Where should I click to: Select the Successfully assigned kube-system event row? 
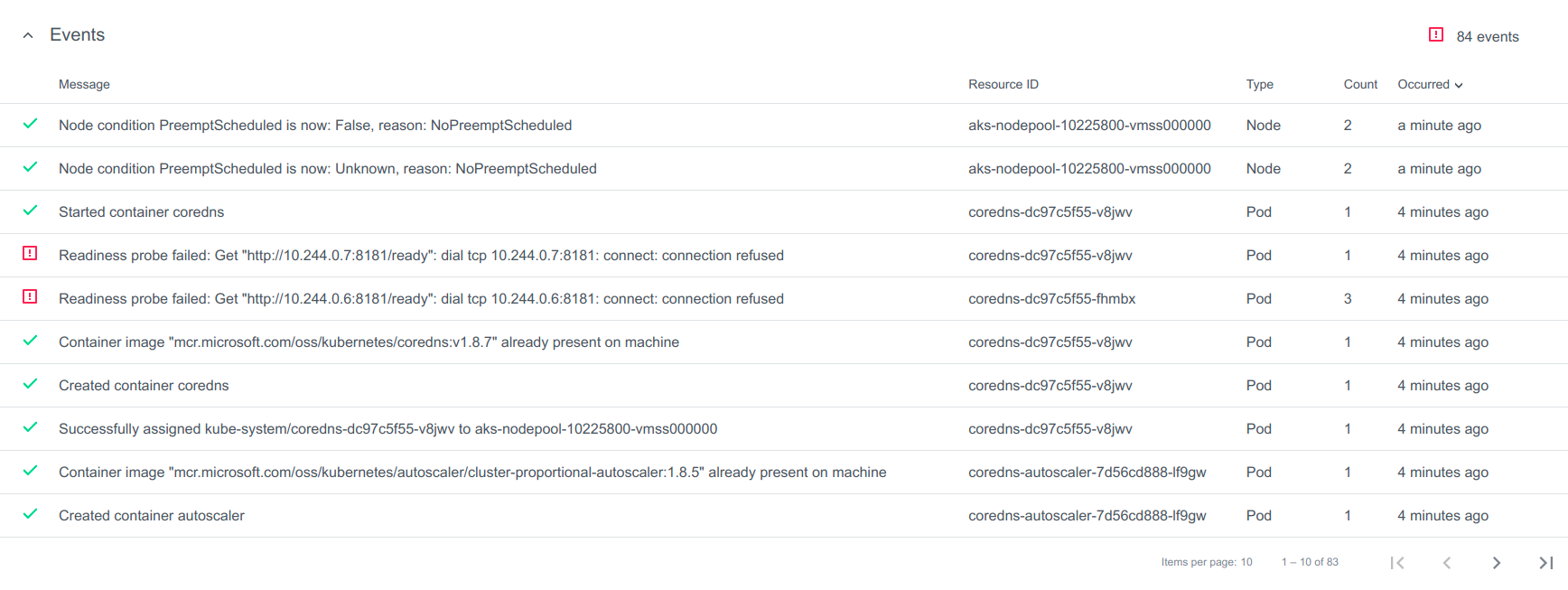[387, 429]
